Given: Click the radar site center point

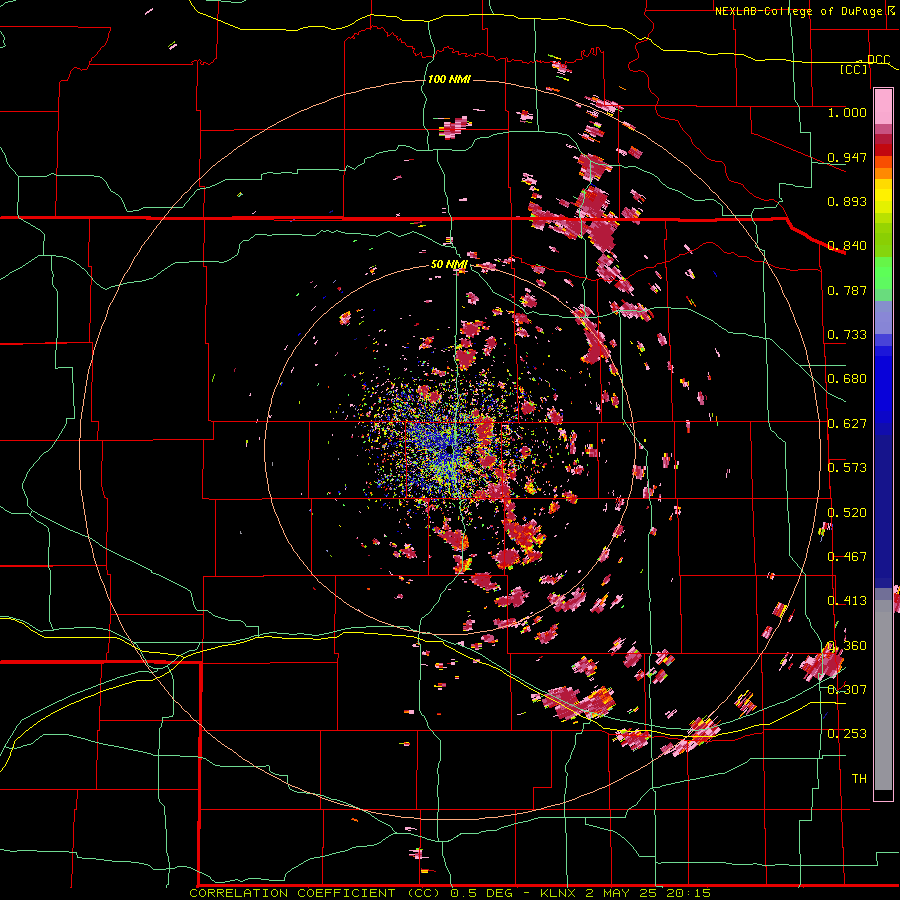Looking at the screenshot, I should [x=450, y=450].
